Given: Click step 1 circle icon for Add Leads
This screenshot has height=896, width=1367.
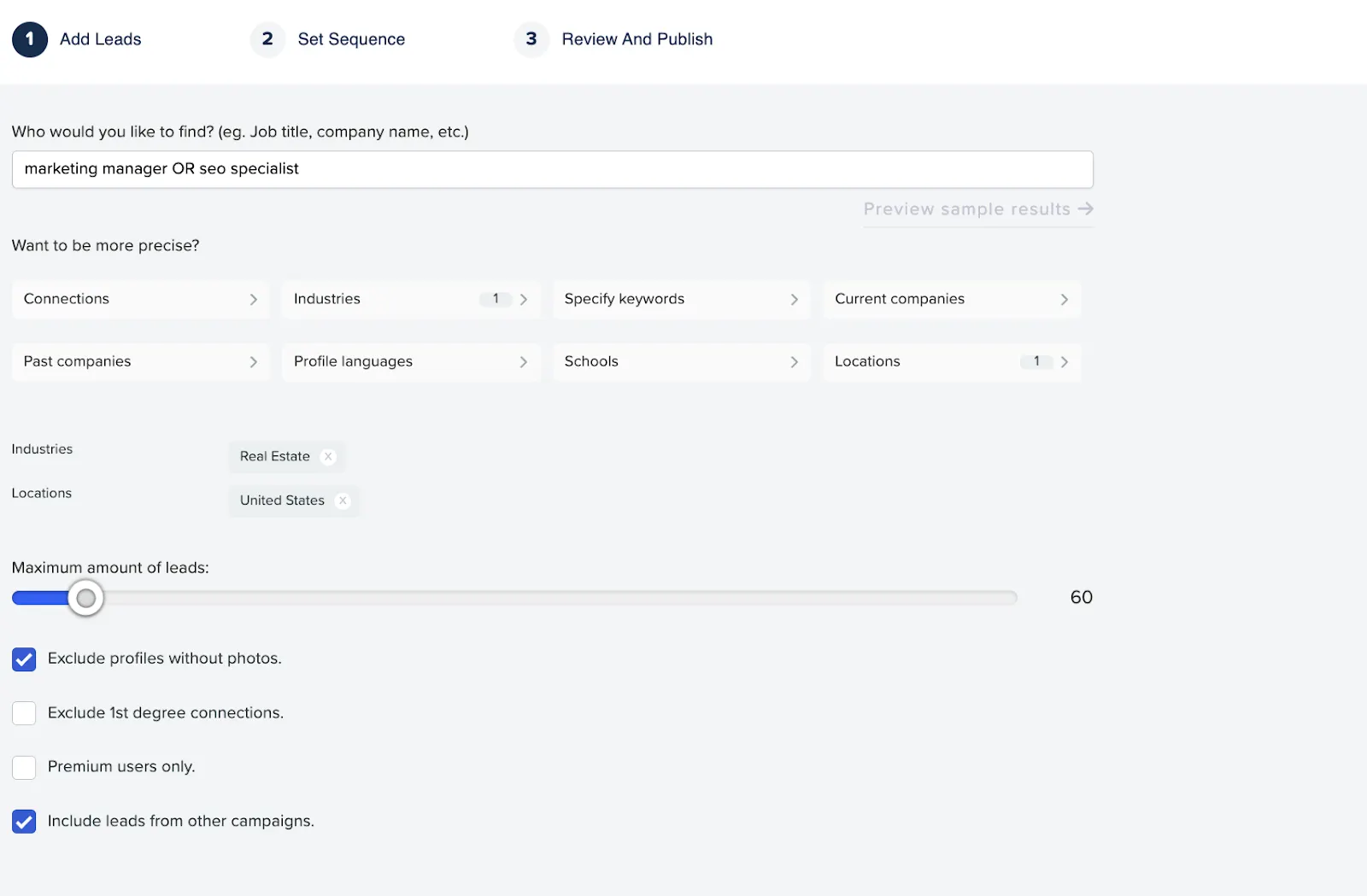Looking at the screenshot, I should point(30,39).
